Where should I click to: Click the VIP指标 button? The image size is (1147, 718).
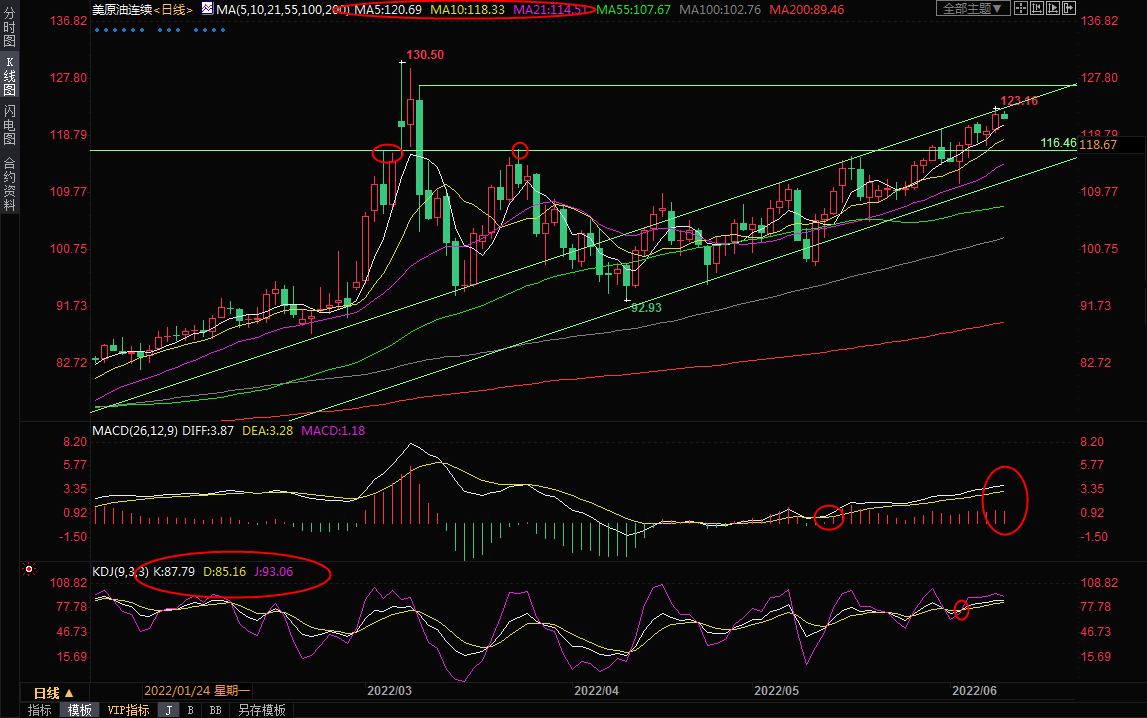(128, 710)
